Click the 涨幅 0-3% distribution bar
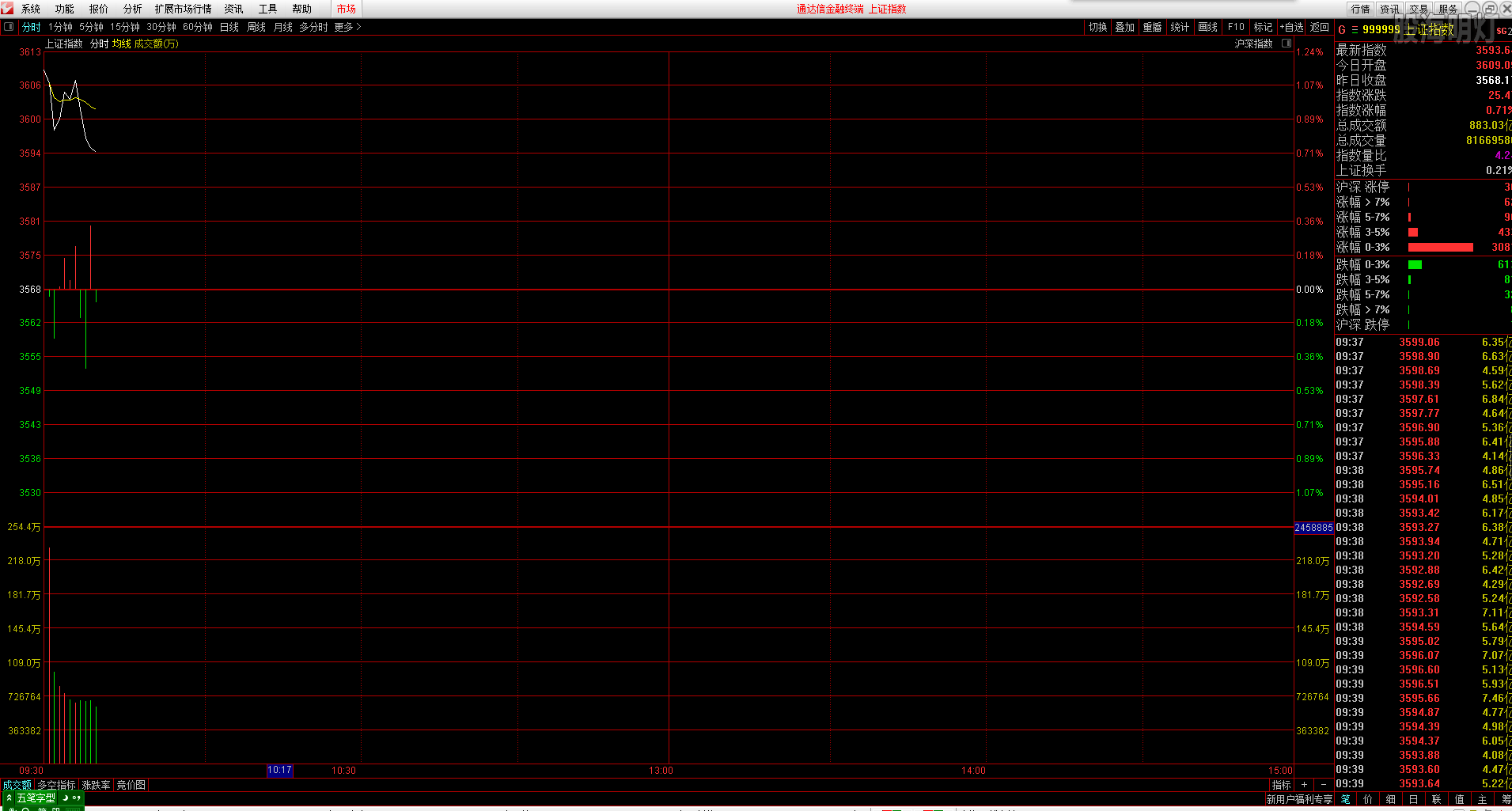This screenshot has width=1512, height=811. 1441,247
